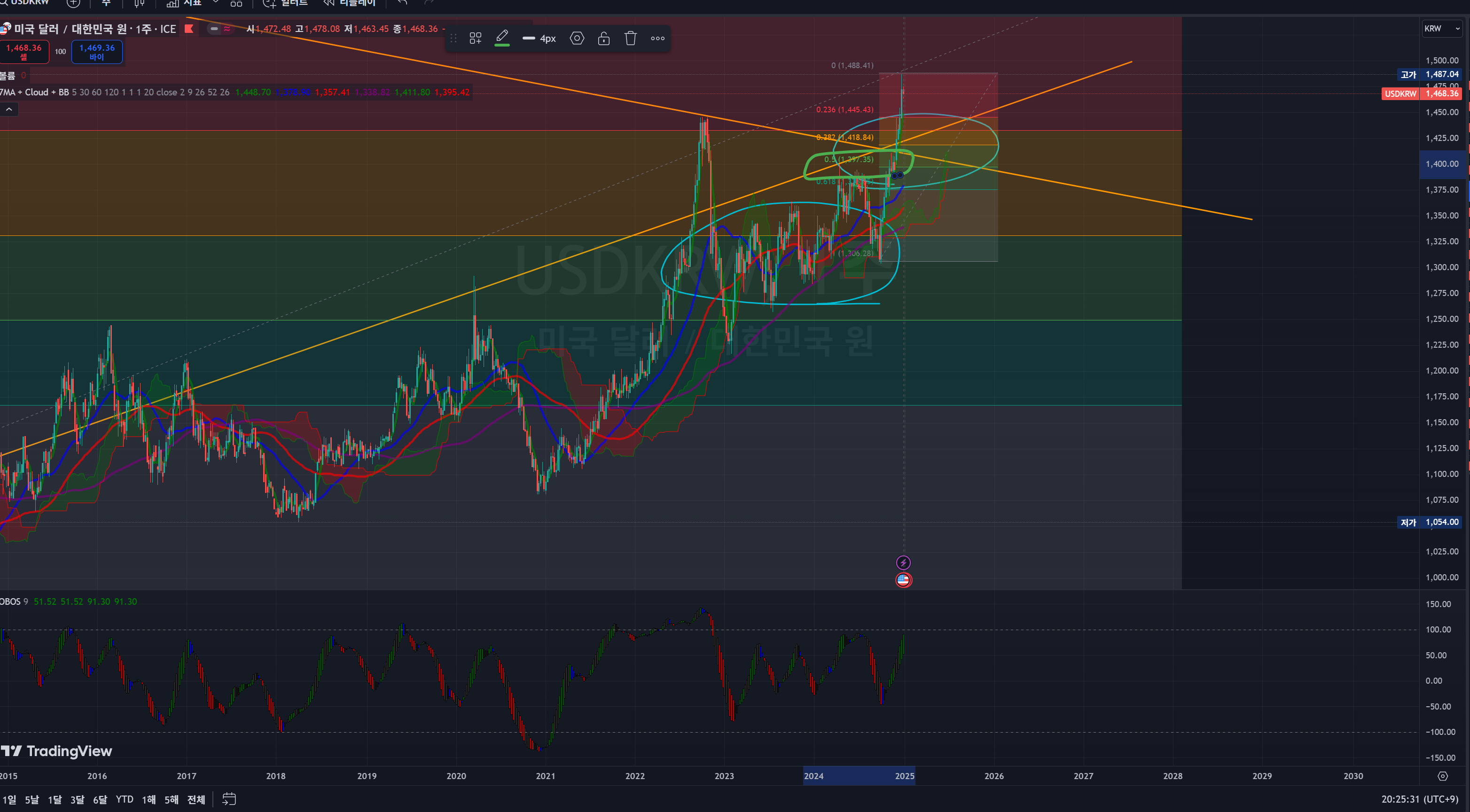The width and height of the screenshot is (1470, 812).
Task: Click the lock drawing icon
Action: coord(603,38)
